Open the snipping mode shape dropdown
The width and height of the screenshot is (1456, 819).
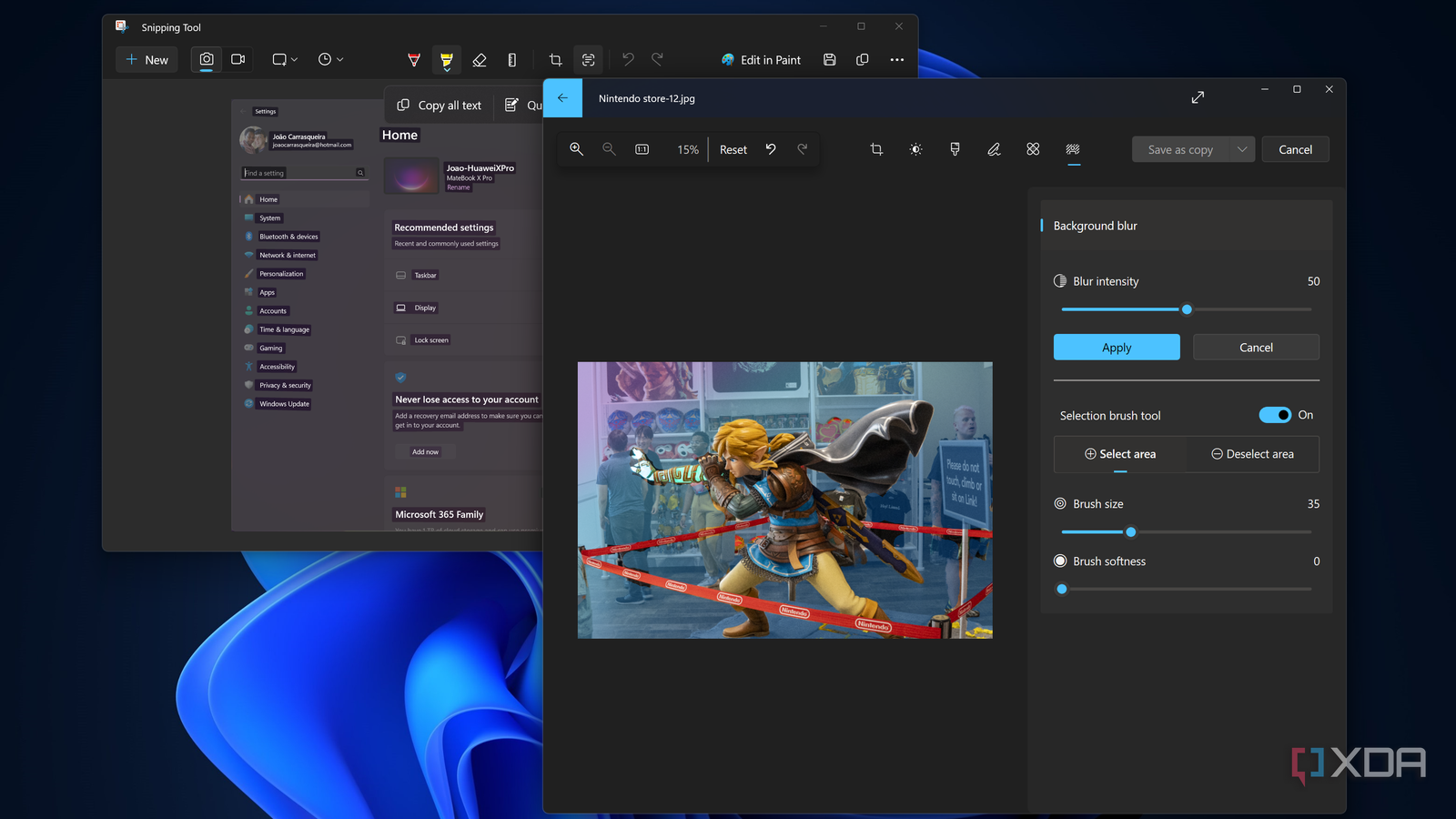(x=285, y=60)
